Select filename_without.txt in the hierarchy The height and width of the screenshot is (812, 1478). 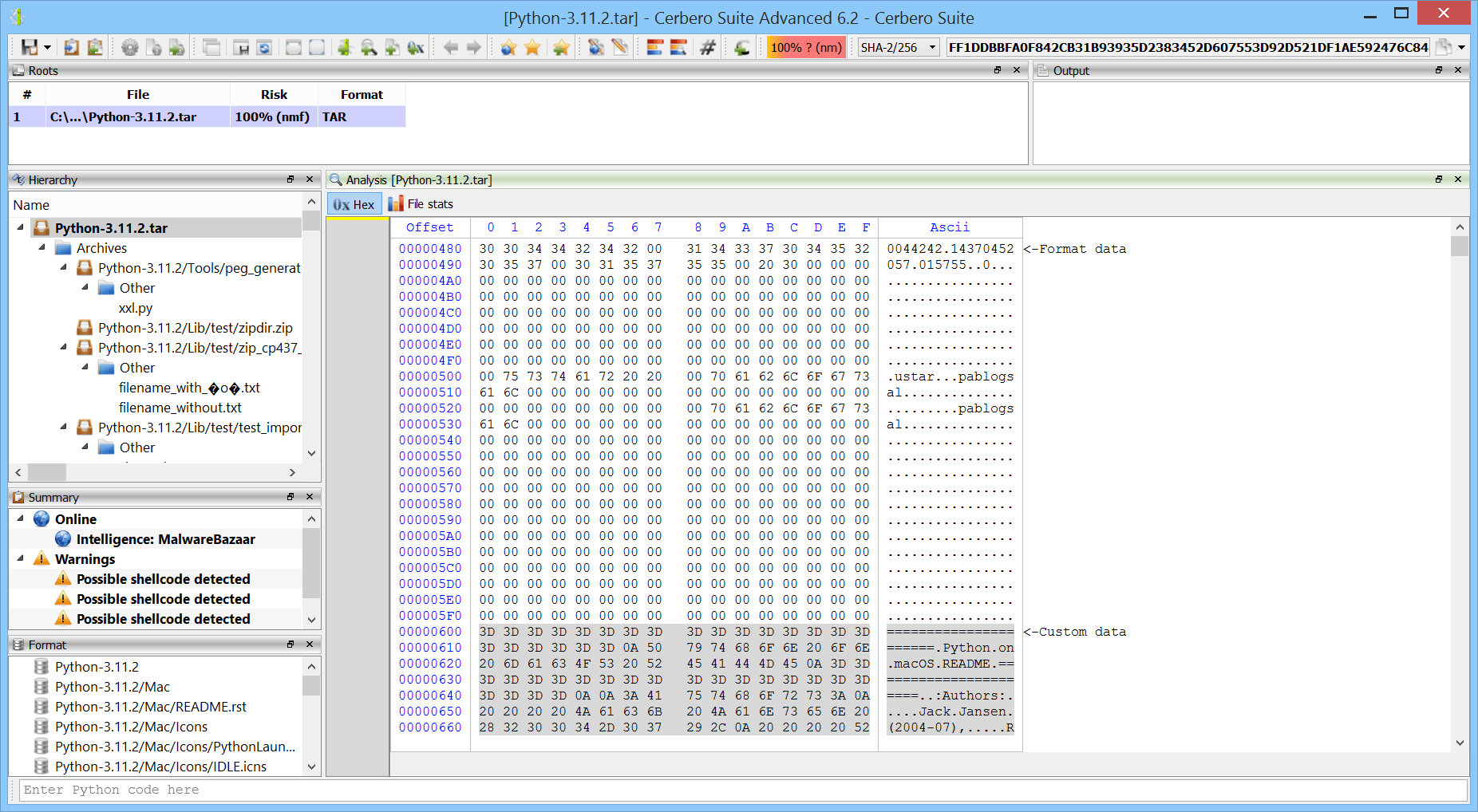(180, 408)
